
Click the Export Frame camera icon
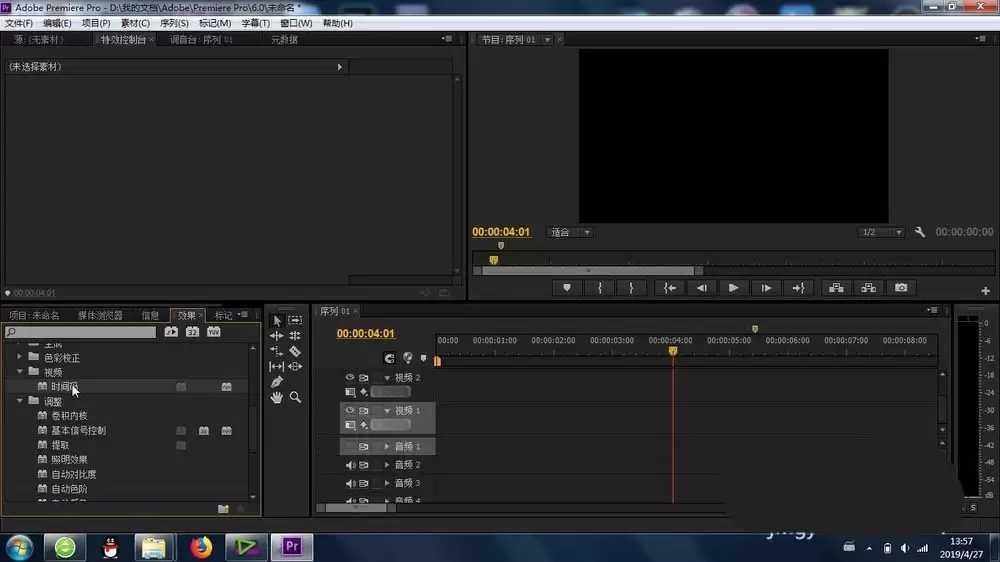coord(901,288)
